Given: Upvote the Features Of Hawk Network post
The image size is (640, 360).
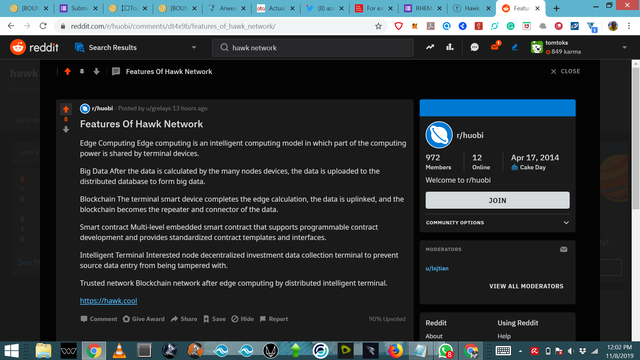Looking at the screenshot, I should click(x=66, y=109).
